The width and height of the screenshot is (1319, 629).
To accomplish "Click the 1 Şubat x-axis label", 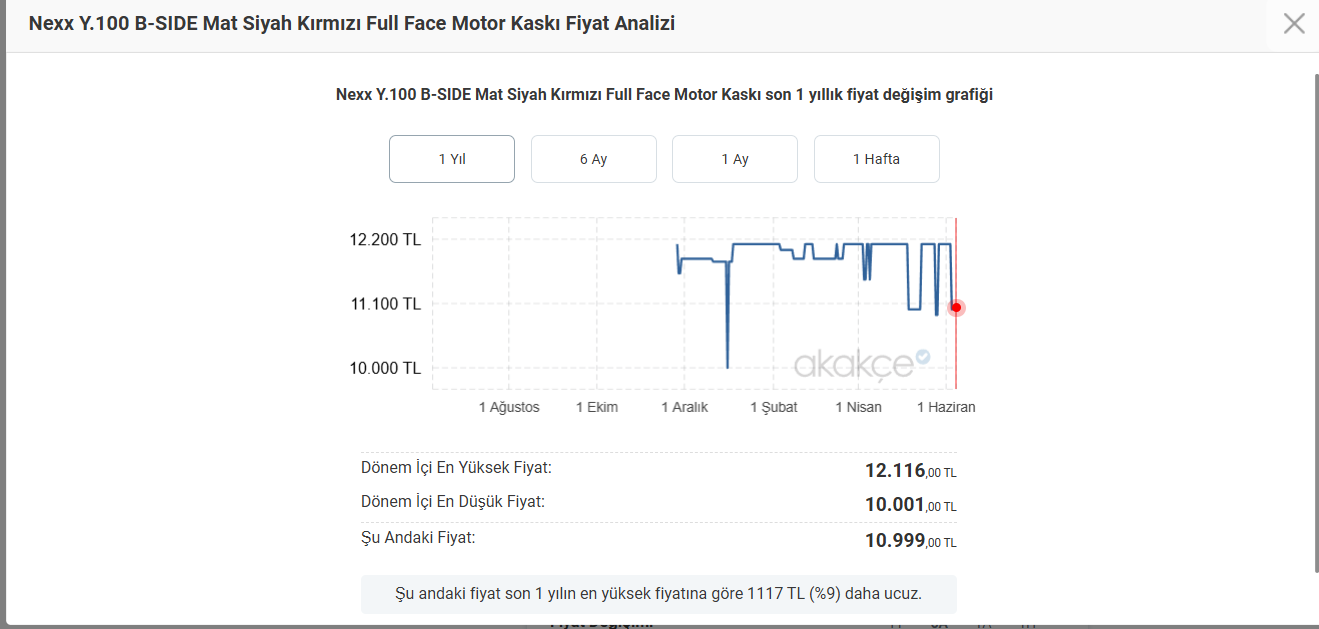I will (774, 407).
